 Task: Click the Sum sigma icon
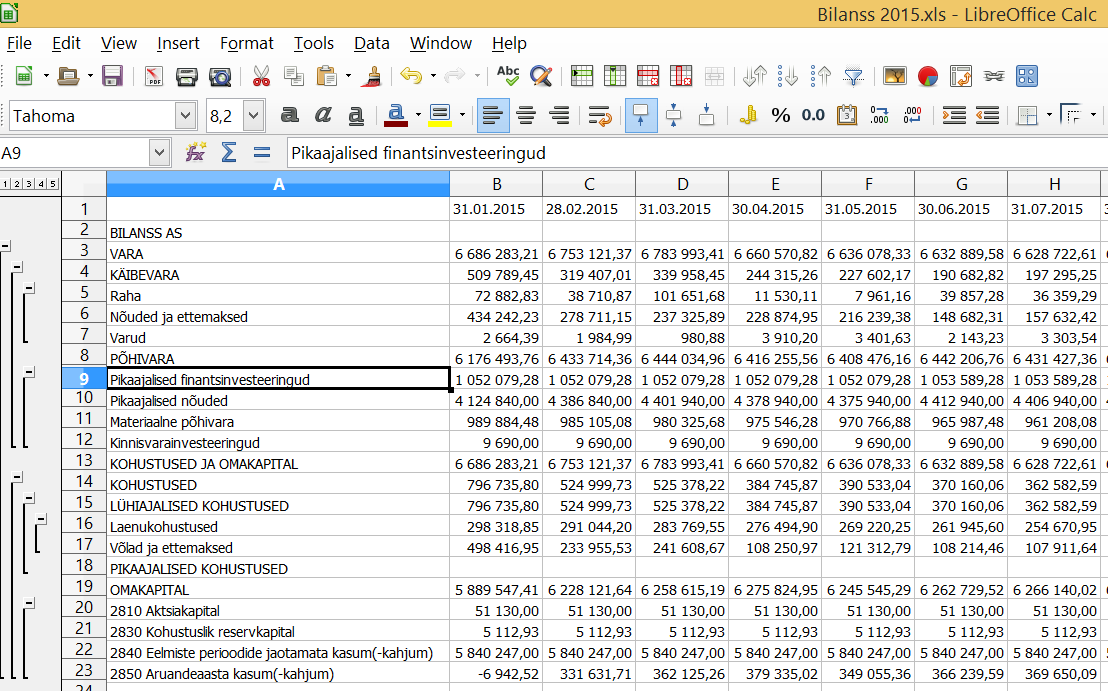[229, 153]
